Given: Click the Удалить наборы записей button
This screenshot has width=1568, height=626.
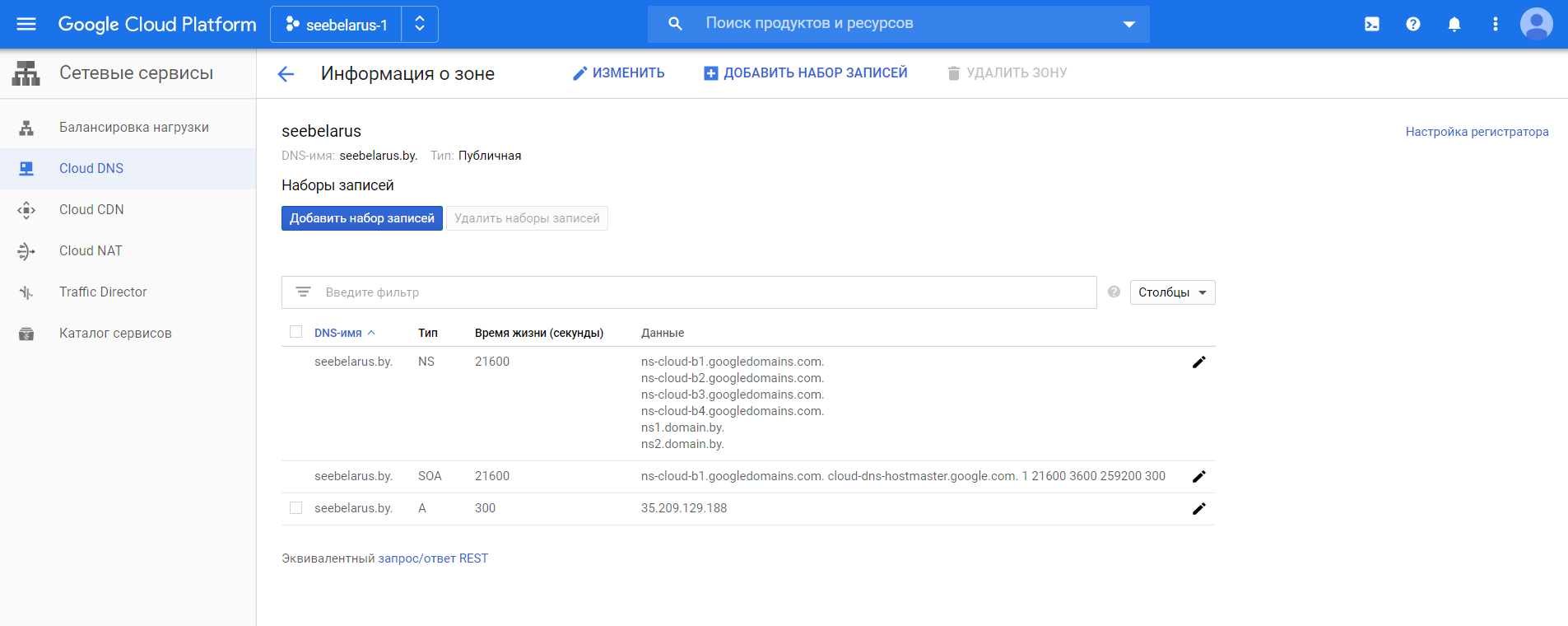Looking at the screenshot, I should (527, 218).
